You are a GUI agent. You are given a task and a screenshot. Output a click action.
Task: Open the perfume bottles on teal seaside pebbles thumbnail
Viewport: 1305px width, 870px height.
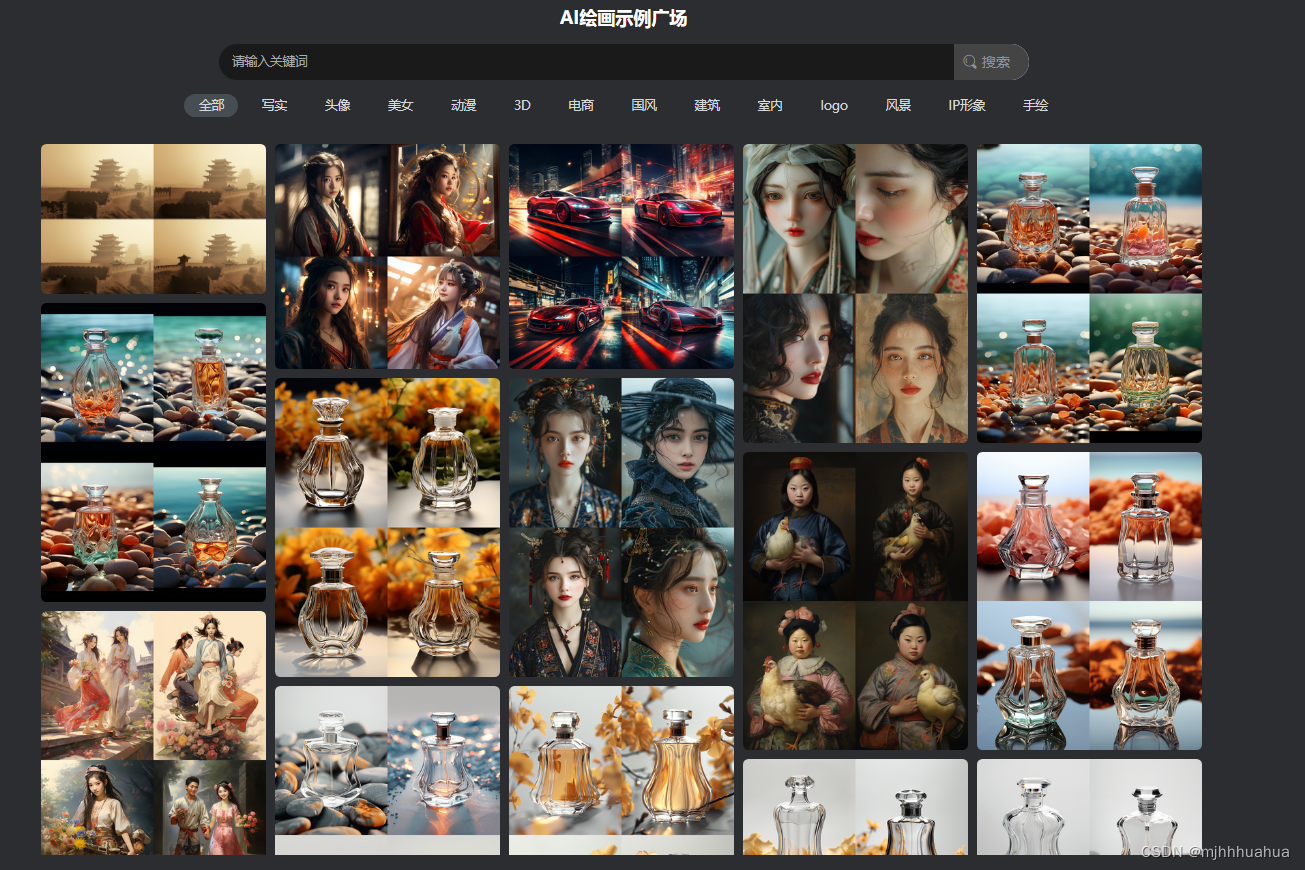click(153, 452)
